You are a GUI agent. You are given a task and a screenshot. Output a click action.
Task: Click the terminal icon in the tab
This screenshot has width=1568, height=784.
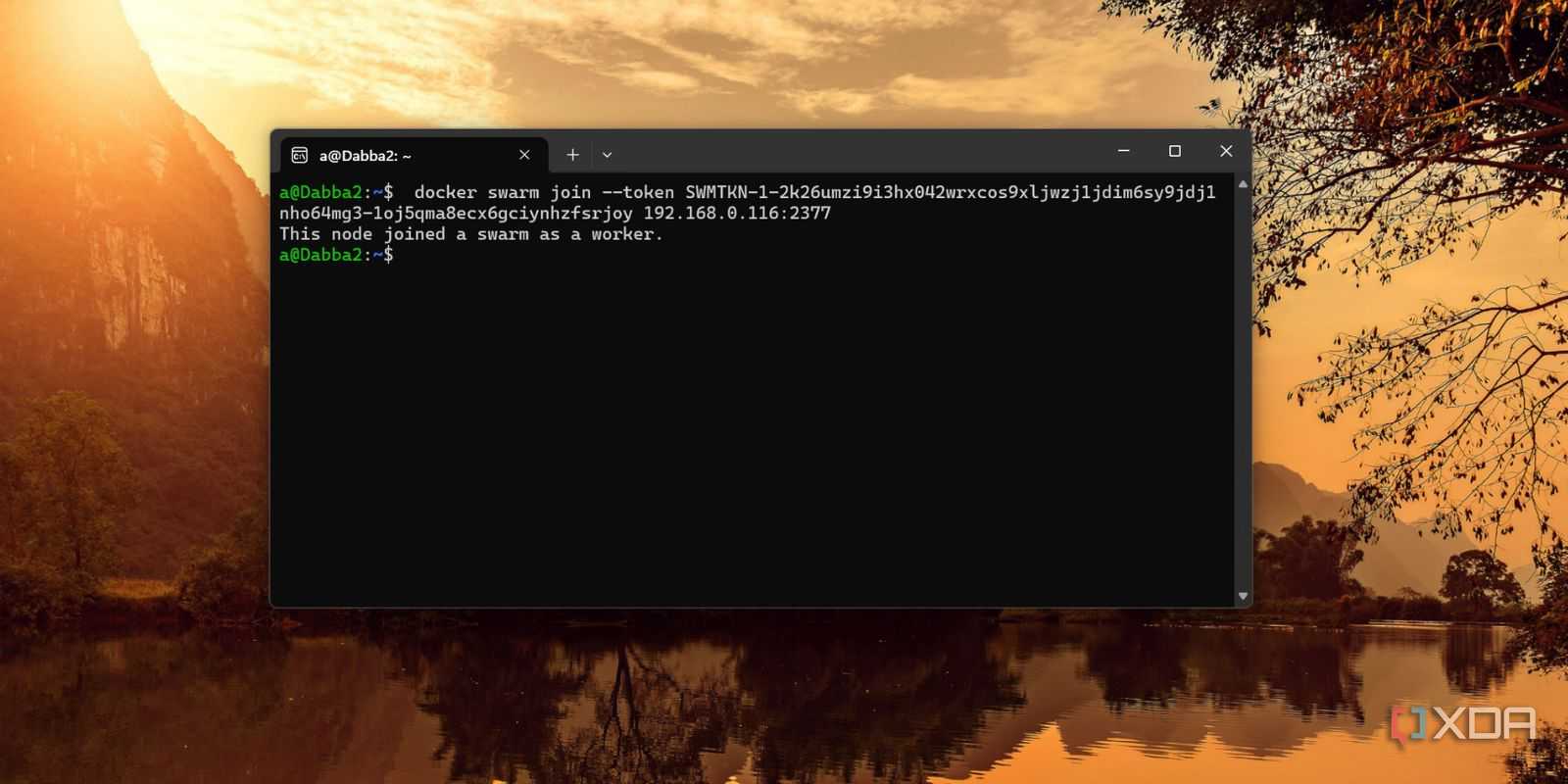click(x=300, y=155)
